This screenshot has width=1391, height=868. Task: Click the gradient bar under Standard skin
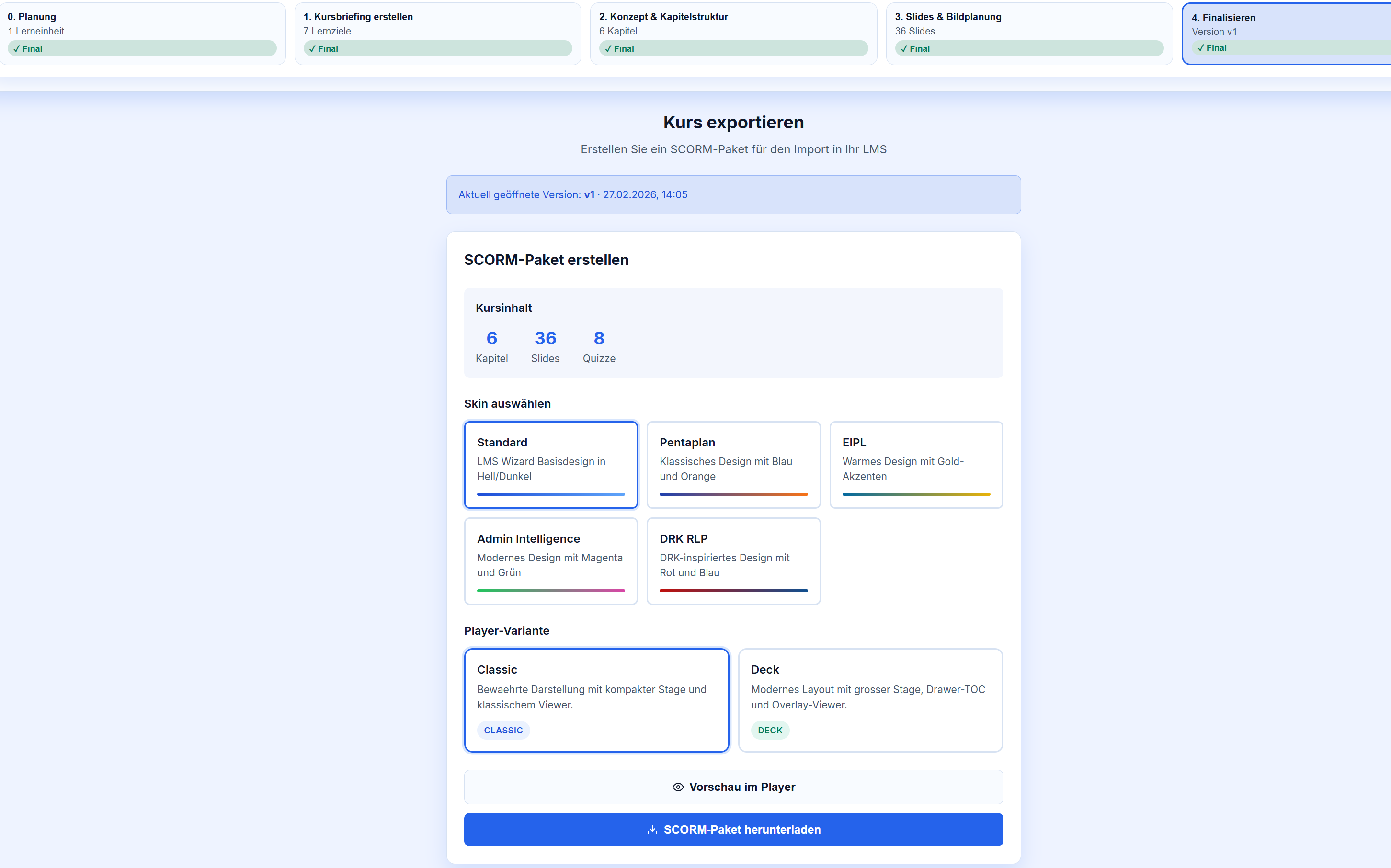[550, 494]
